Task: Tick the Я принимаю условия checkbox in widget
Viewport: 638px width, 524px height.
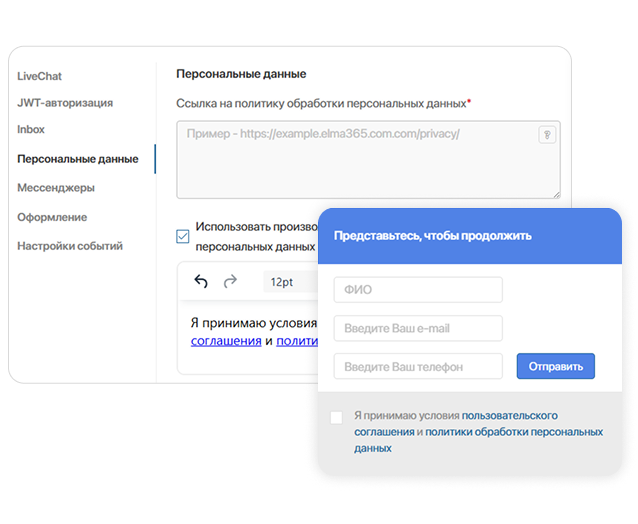Action: coord(336,417)
